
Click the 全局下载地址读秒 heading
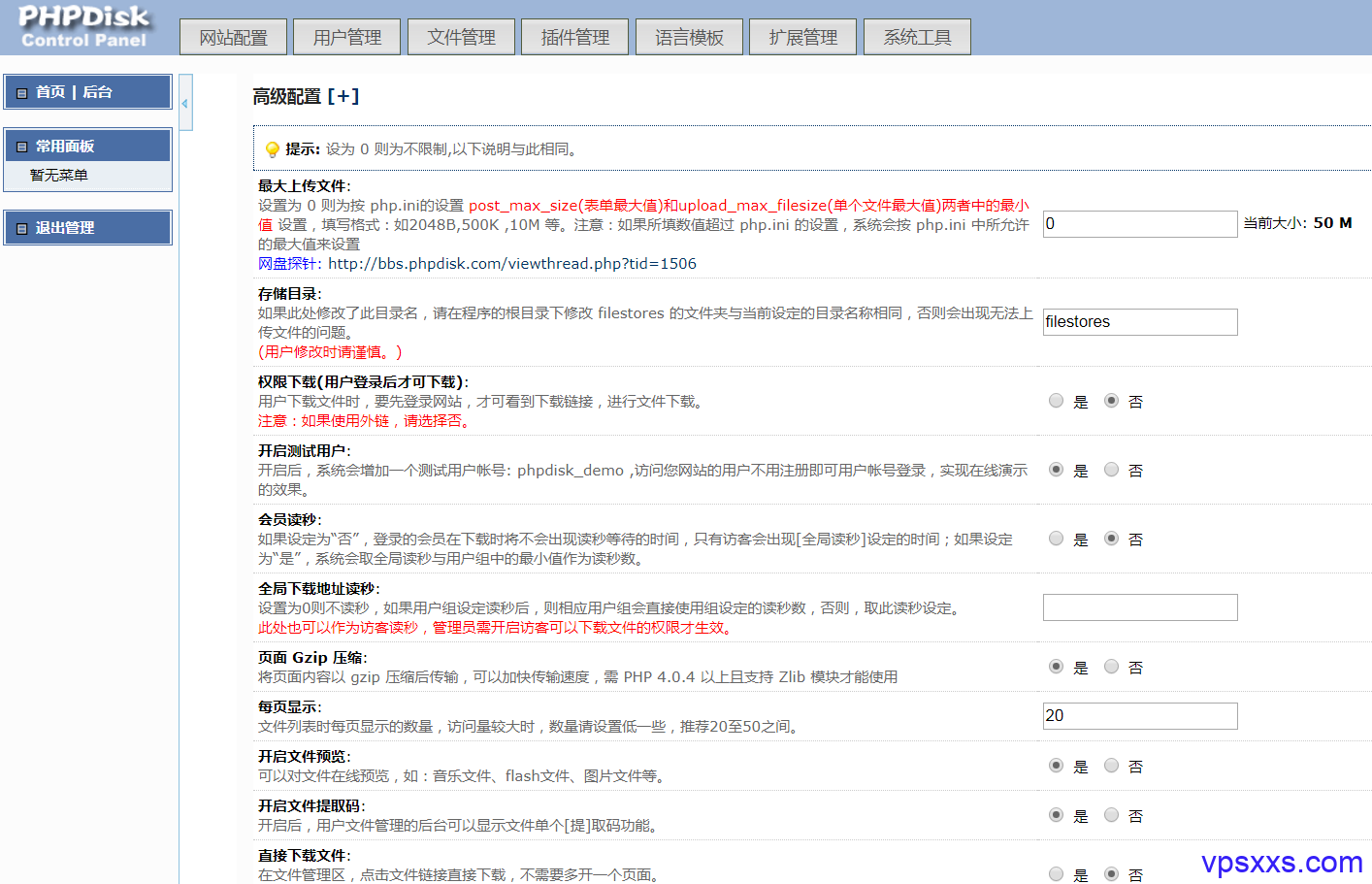pyautogui.click(x=318, y=589)
